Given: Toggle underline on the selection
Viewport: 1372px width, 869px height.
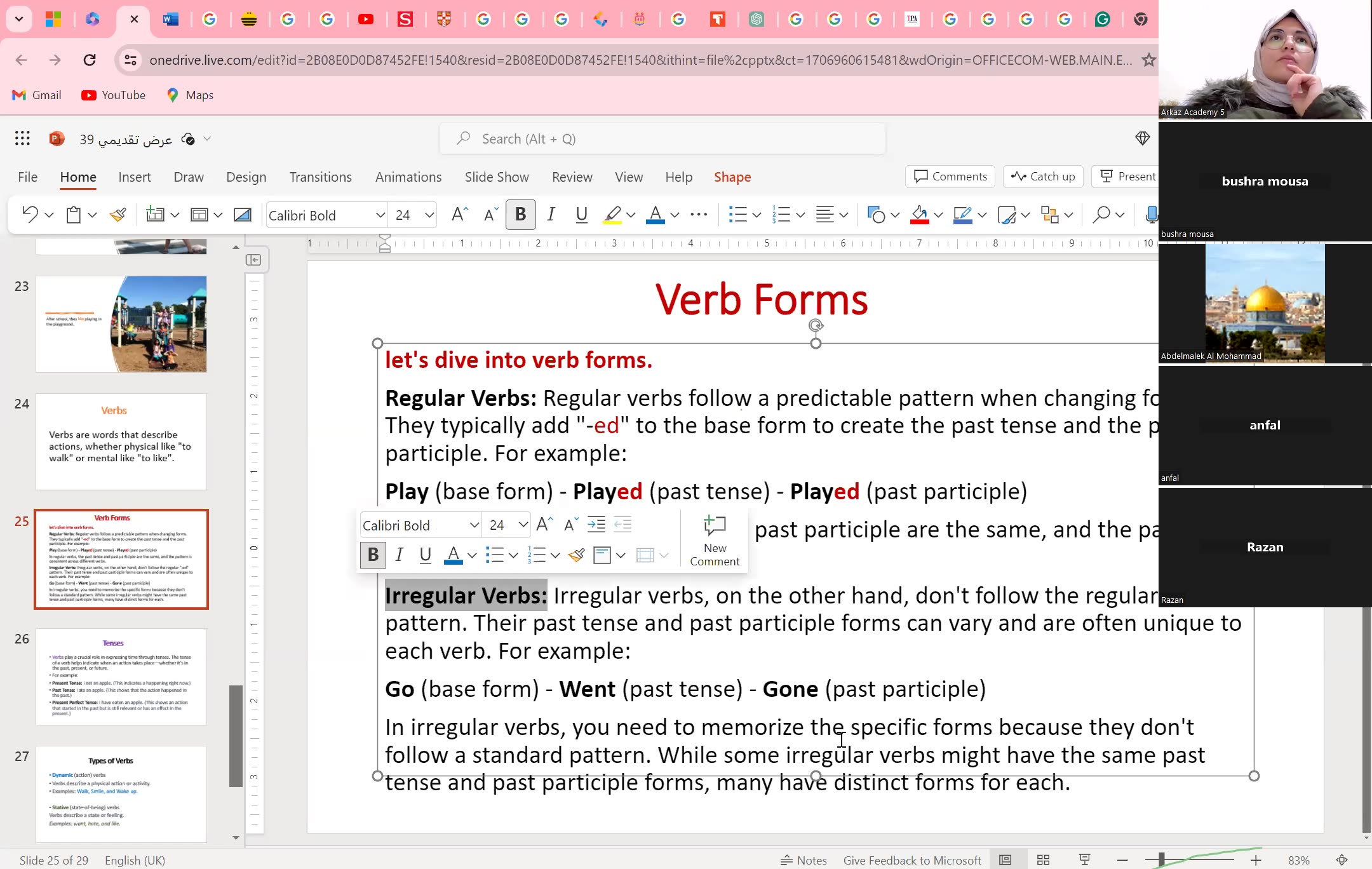Looking at the screenshot, I should point(581,215).
